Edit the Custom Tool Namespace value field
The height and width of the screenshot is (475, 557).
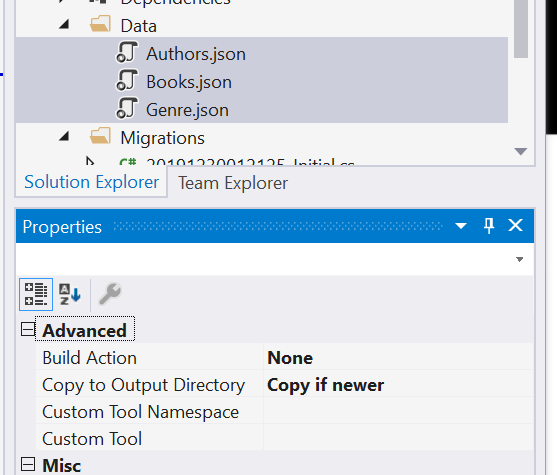(398, 411)
